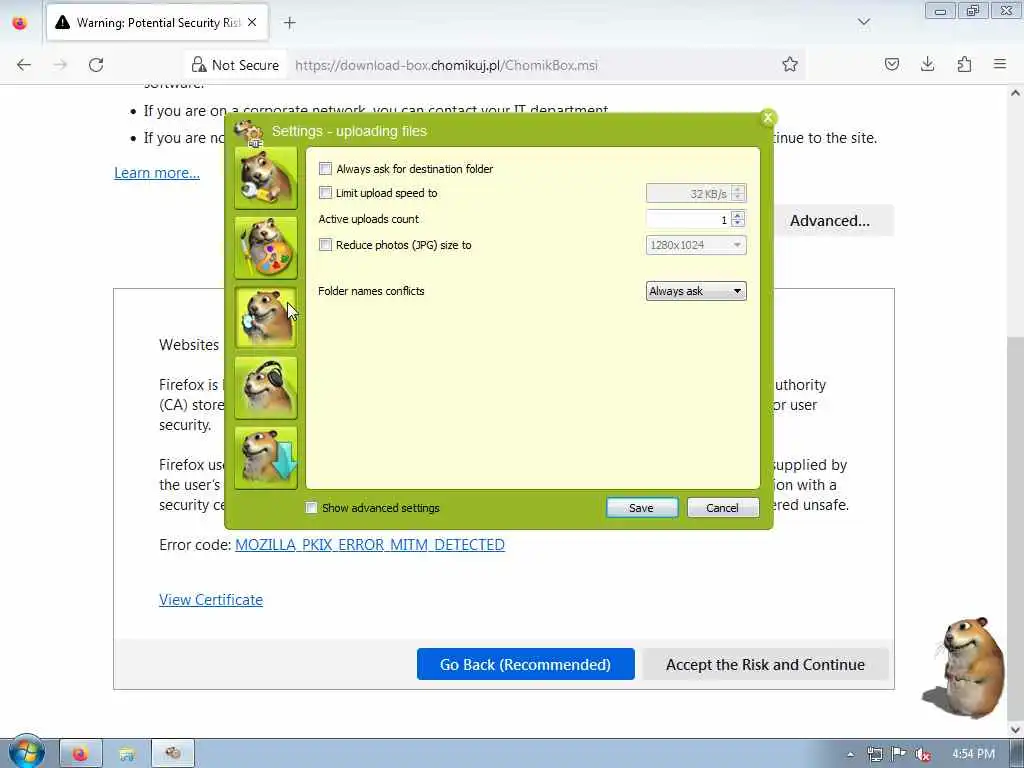This screenshot has height=768, width=1024.
Task: Reload the current Firefox page
Action: [96, 65]
